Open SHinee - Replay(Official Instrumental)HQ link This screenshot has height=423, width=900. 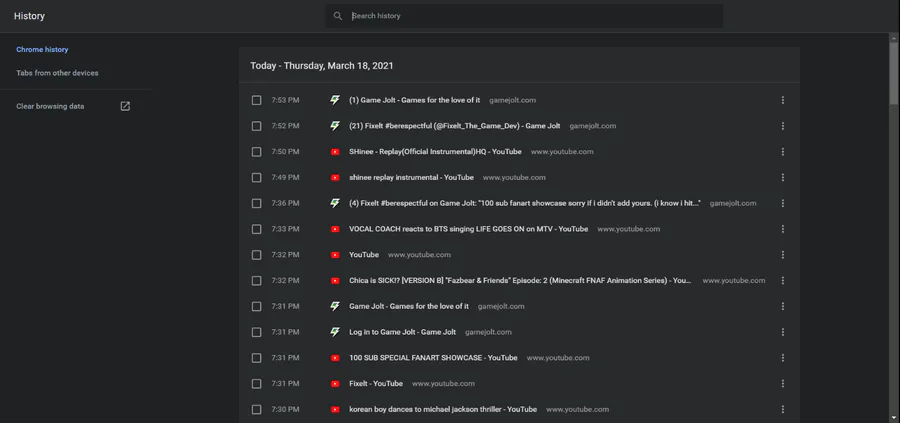435,152
